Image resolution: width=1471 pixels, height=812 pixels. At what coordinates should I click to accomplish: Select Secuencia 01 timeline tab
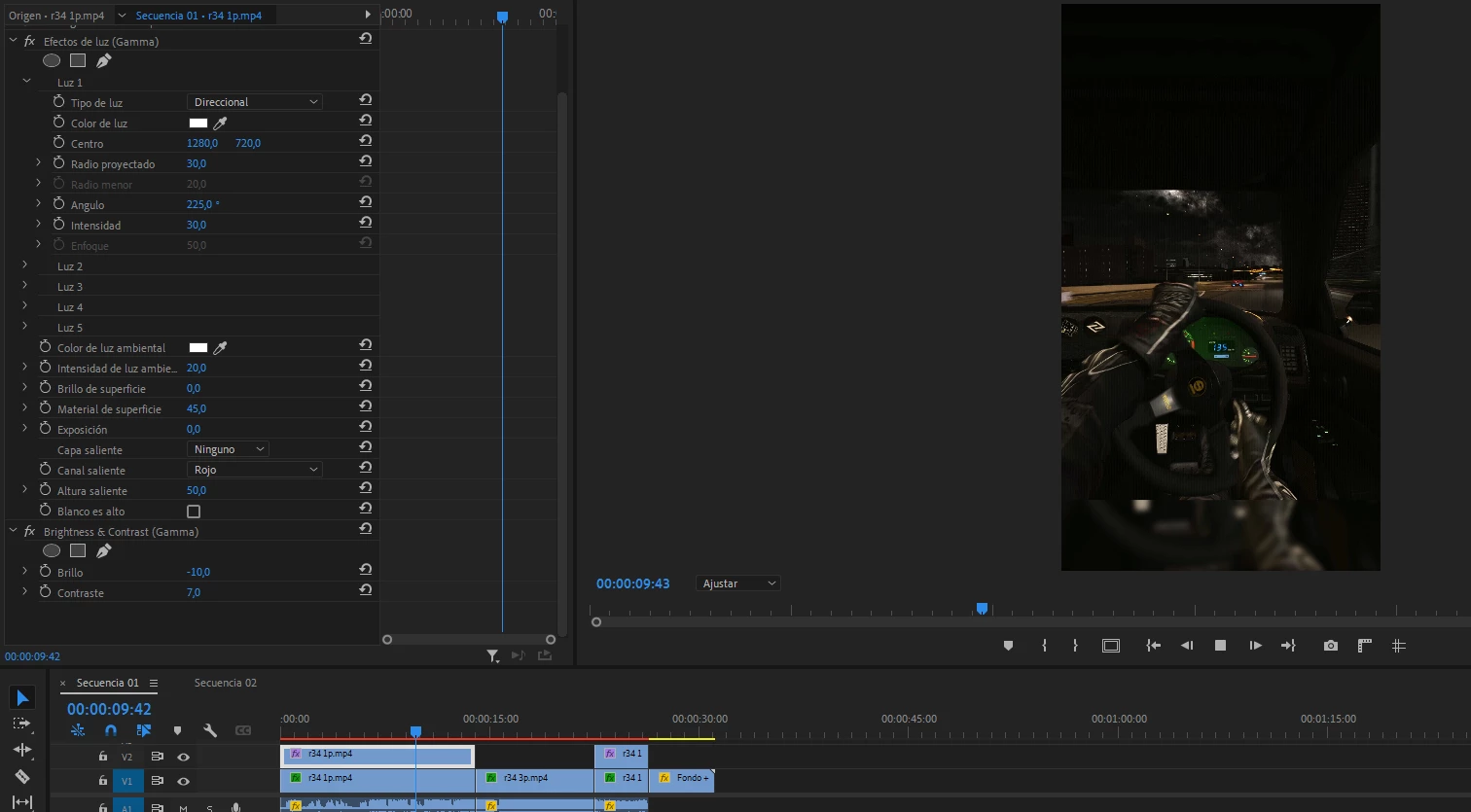click(x=107, y=683)
